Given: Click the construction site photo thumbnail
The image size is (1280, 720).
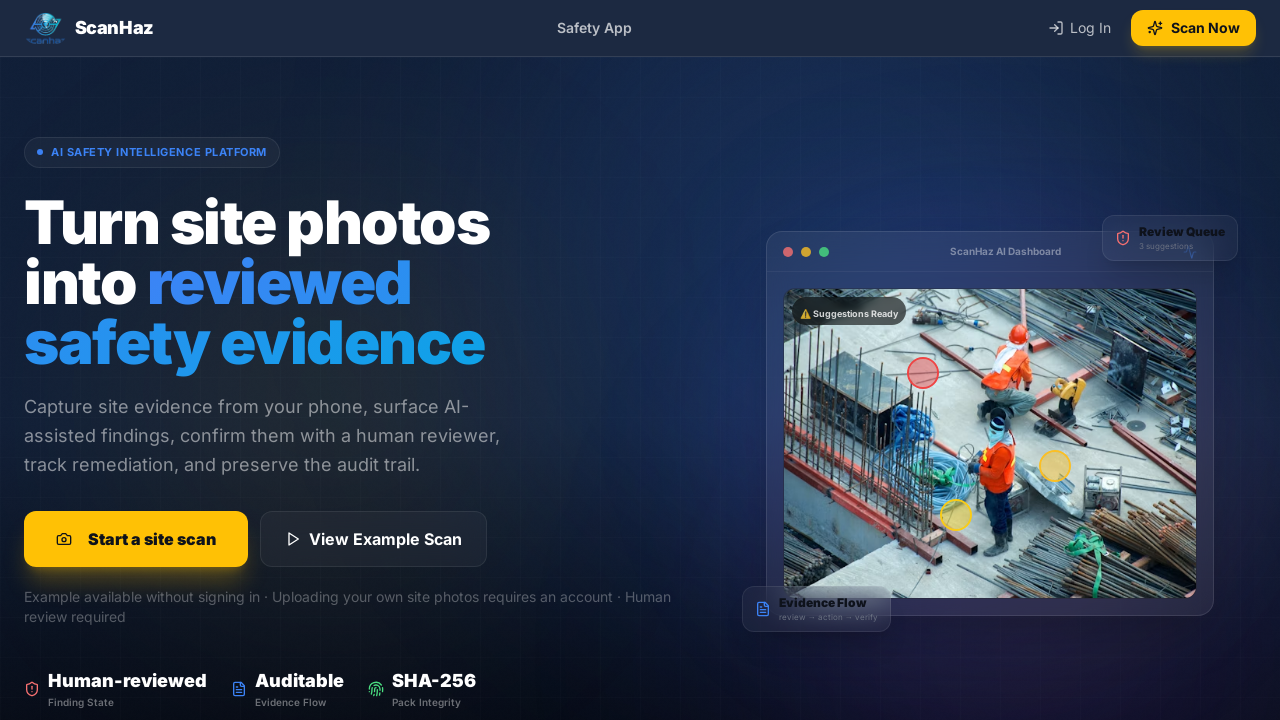Looking at the screenshot, I should (990, 444).
